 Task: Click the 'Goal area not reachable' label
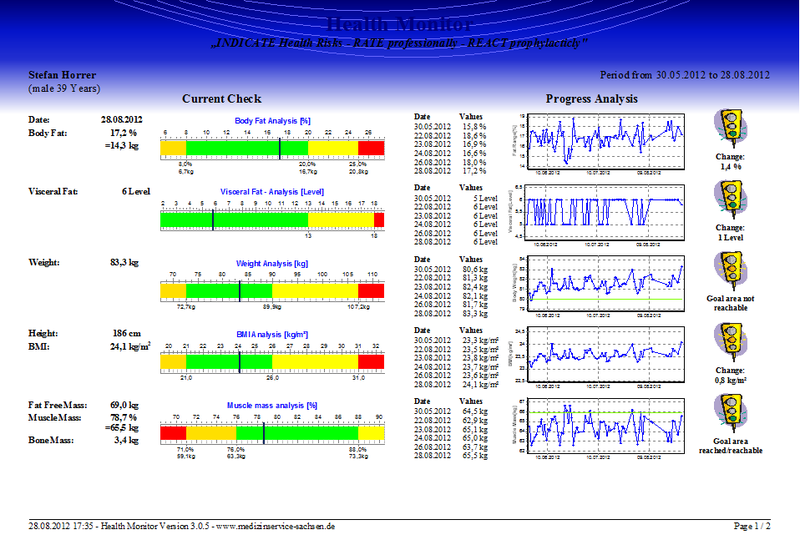tap(731, 303)
